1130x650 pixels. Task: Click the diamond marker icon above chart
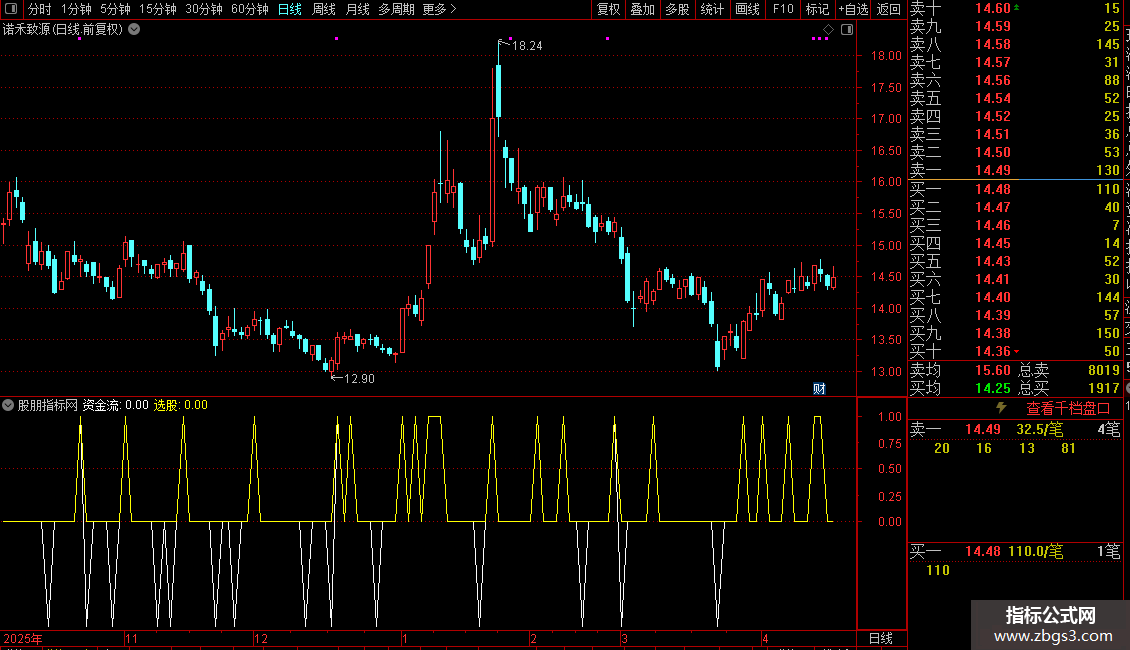click(x=828, y=29)
